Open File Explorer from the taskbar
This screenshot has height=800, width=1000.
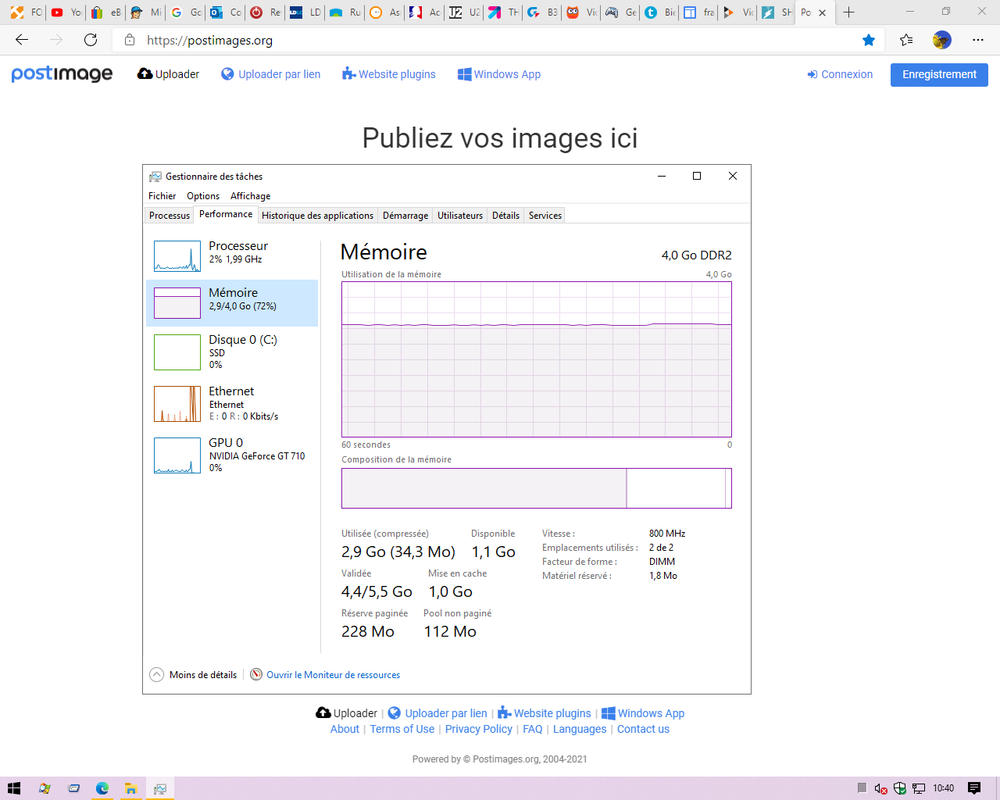pyautogui.click(x=131, y=789)
